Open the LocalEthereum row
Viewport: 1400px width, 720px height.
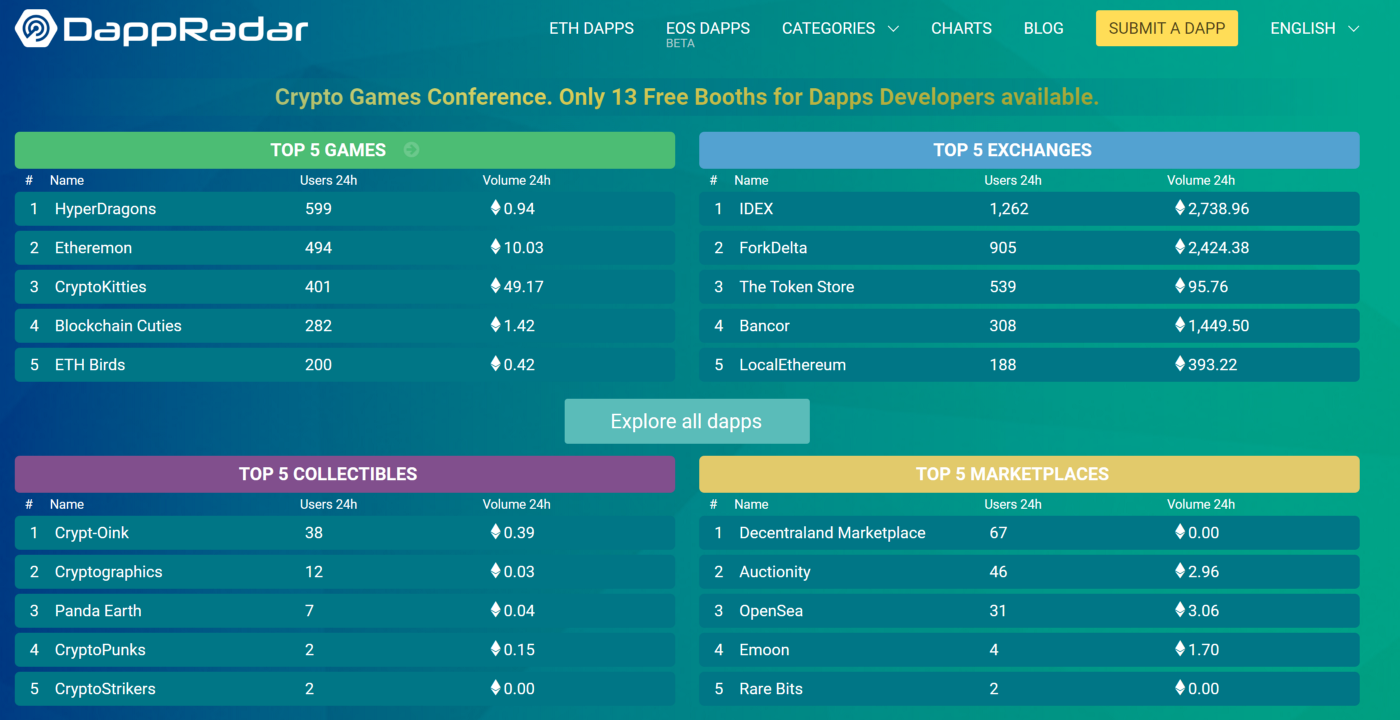(1029, 365)
